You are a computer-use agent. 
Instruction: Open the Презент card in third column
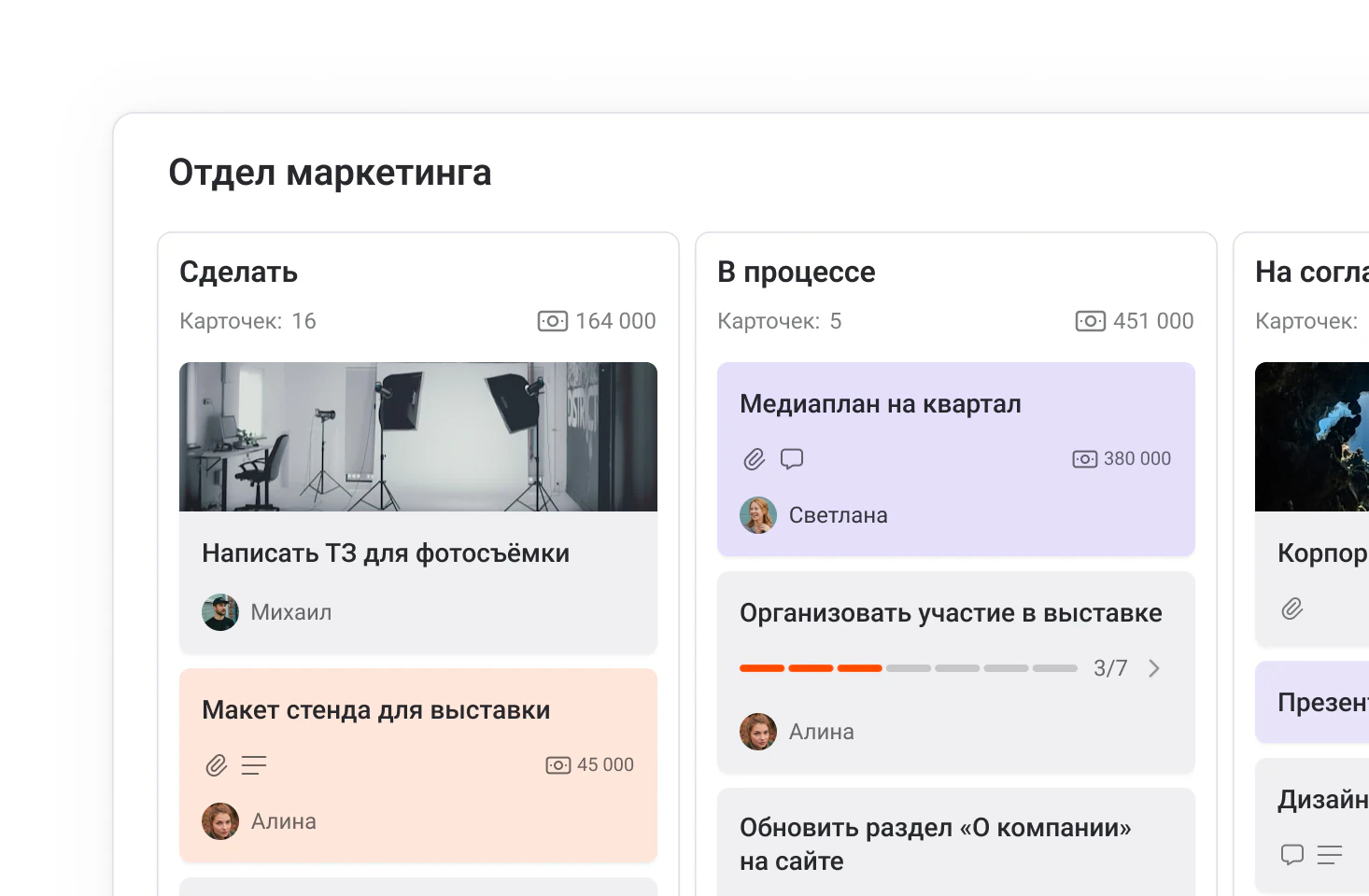(1312, 702)
